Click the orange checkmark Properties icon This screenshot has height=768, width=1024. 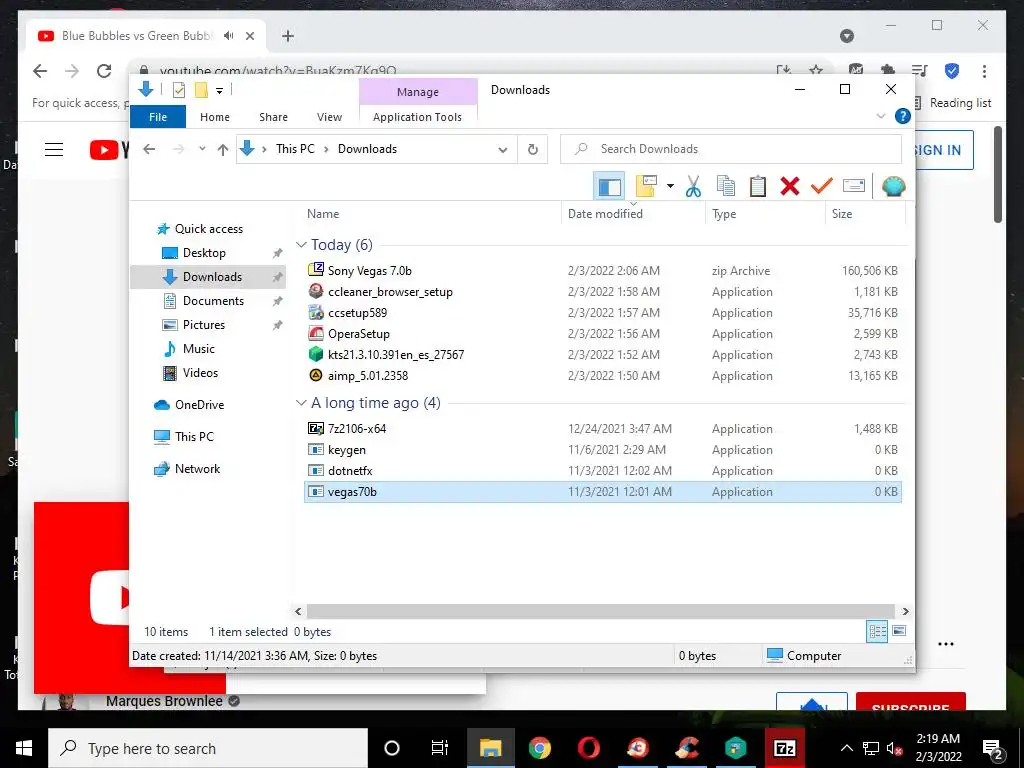click(x=822, y=187)
